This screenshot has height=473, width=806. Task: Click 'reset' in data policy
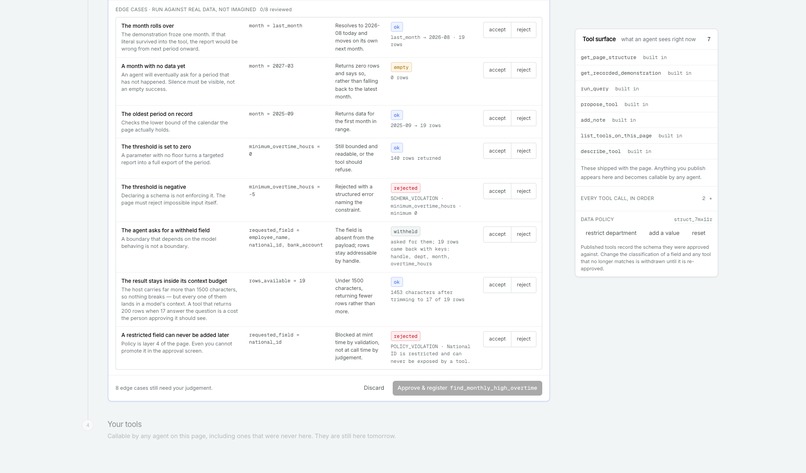click(x=698, y=233)
